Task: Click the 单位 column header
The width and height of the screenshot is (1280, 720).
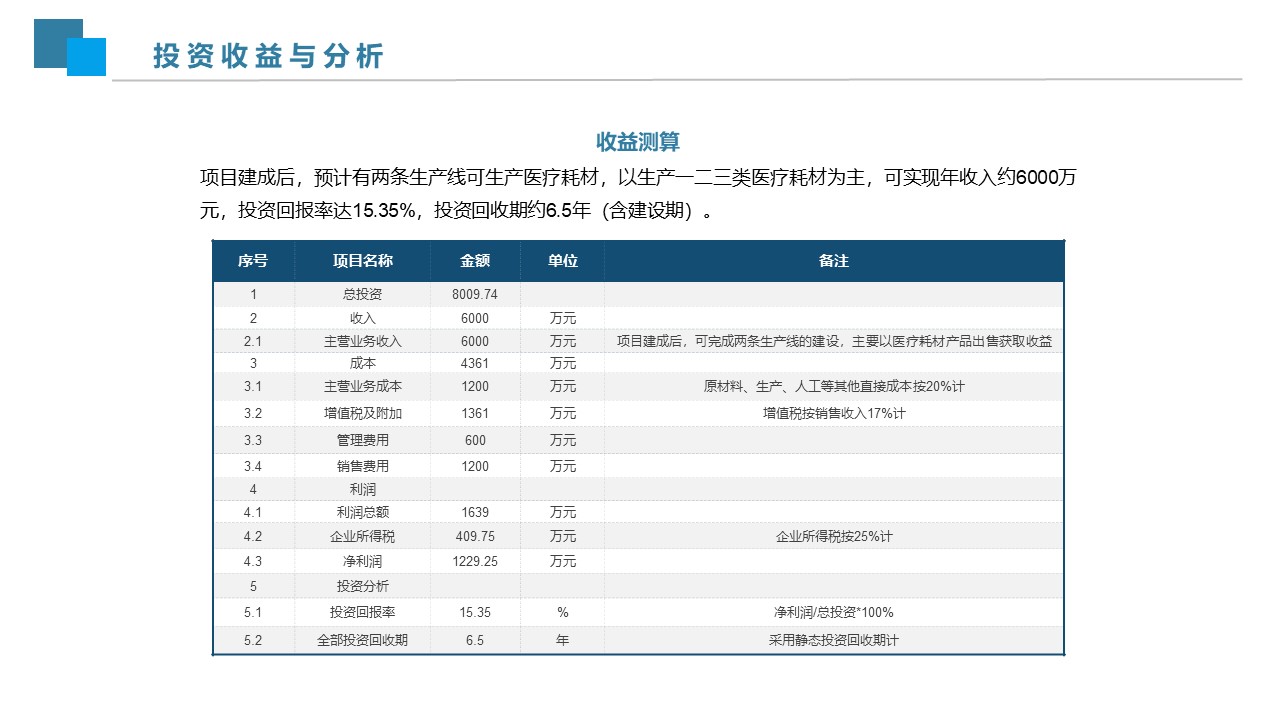Action: [x=563, y=261]
